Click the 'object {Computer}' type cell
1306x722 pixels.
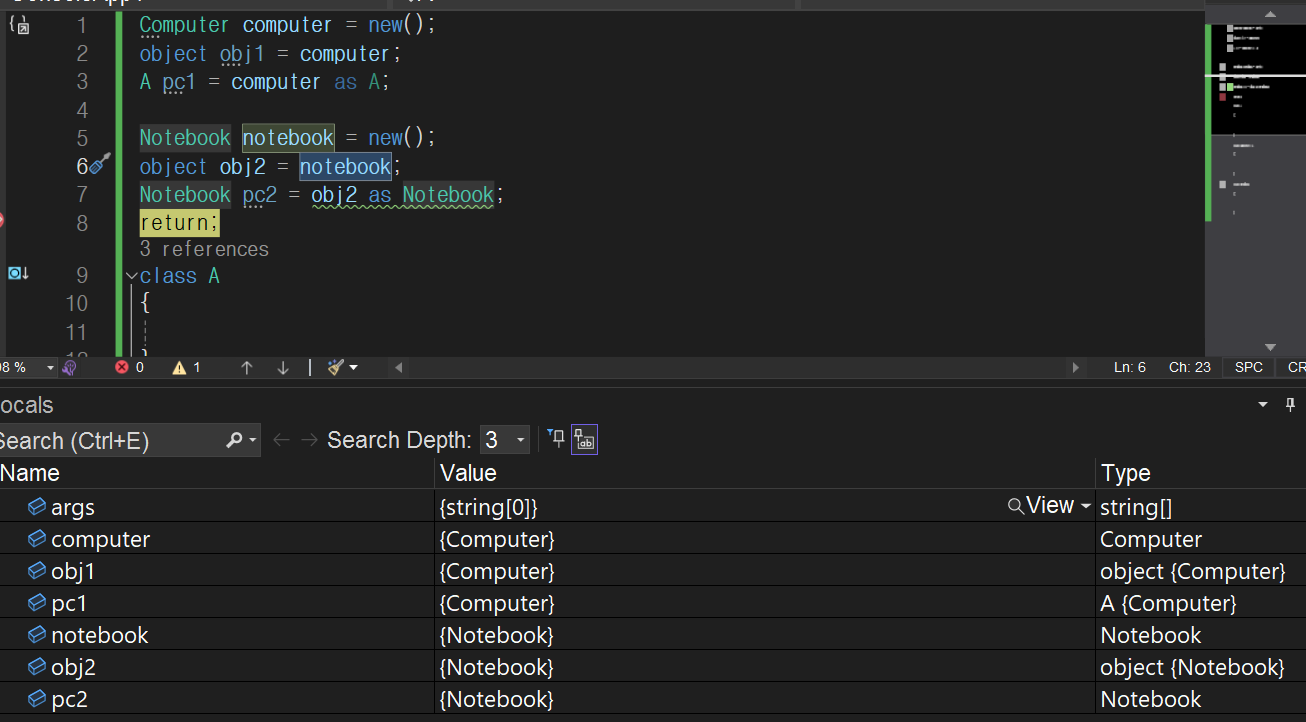(x=1192, y=571)
